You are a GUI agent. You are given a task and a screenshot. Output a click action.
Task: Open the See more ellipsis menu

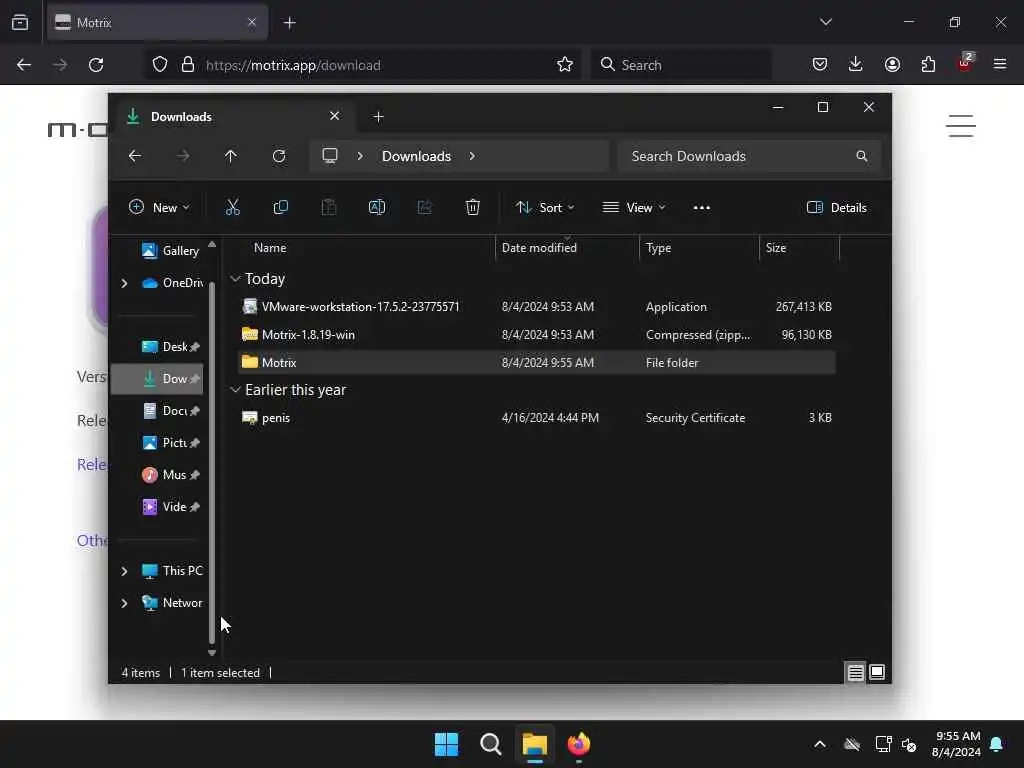tap(701, 208)
